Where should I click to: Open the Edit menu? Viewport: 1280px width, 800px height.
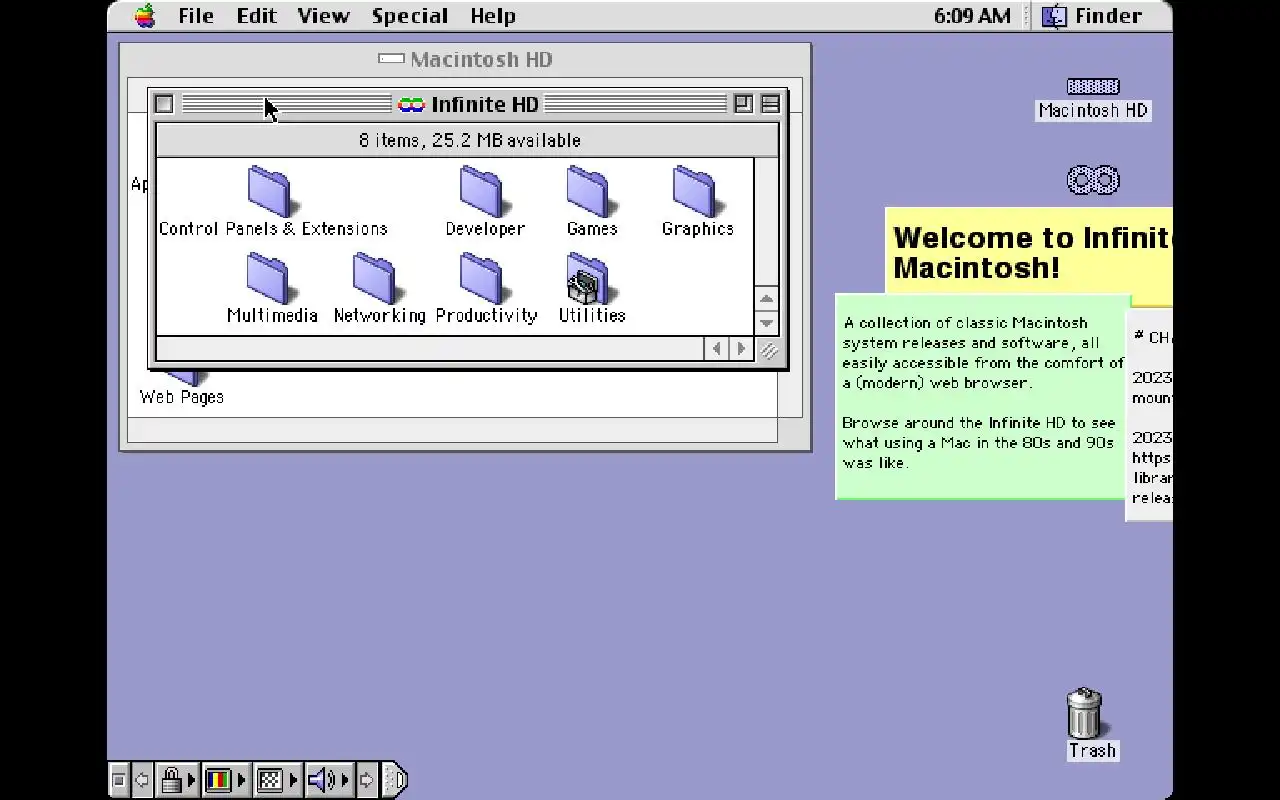click(x=257, y=16)
